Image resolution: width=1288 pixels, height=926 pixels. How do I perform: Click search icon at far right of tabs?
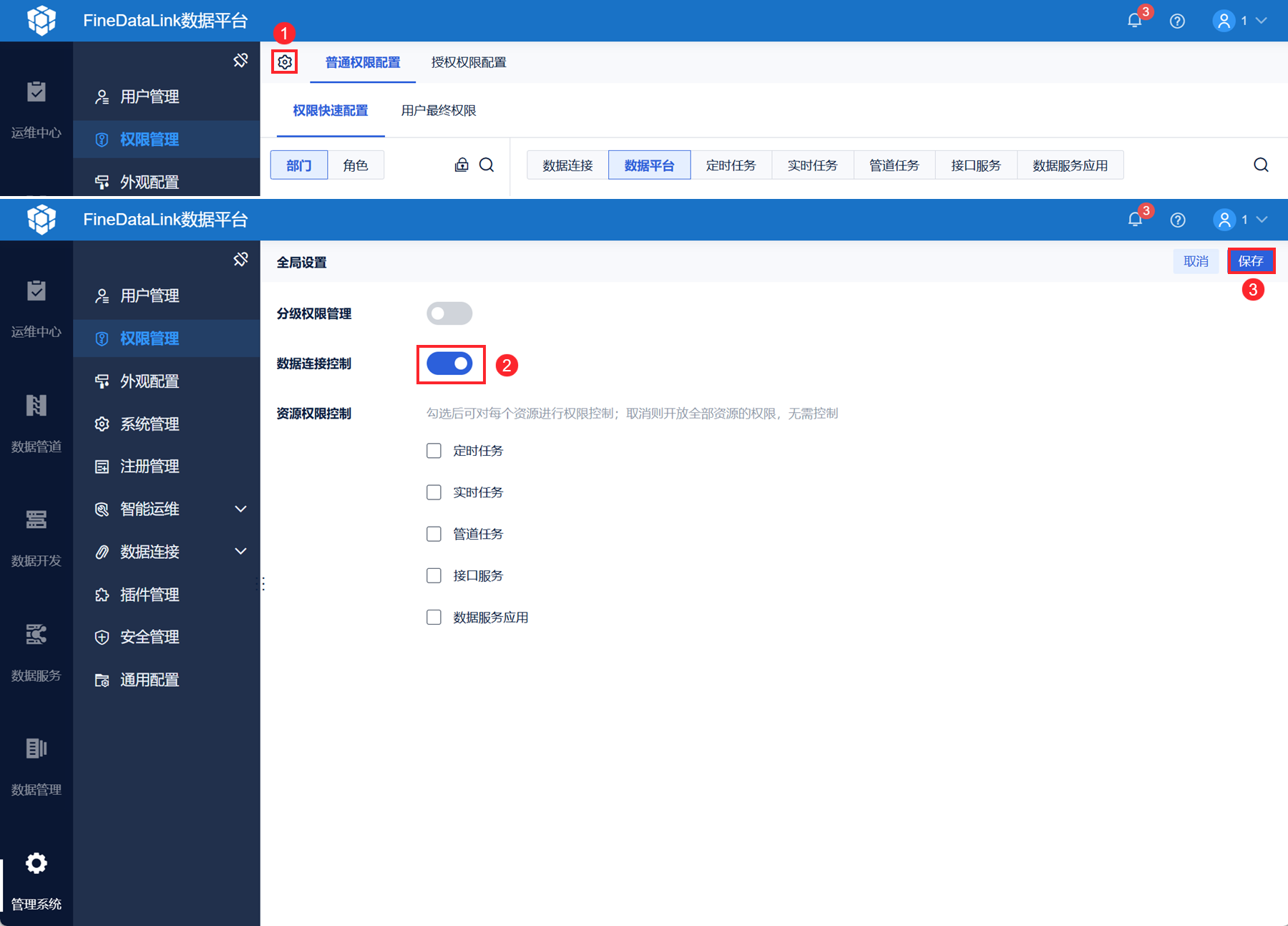click(1261, 165)
